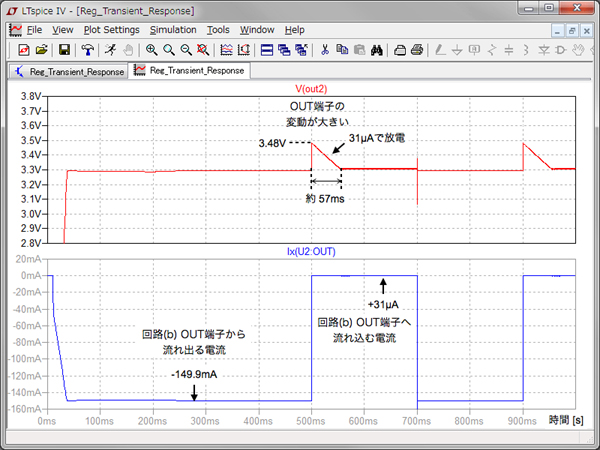Click the 500ms mark on time axis
The image size is (600, 450).
coord(312,423)
